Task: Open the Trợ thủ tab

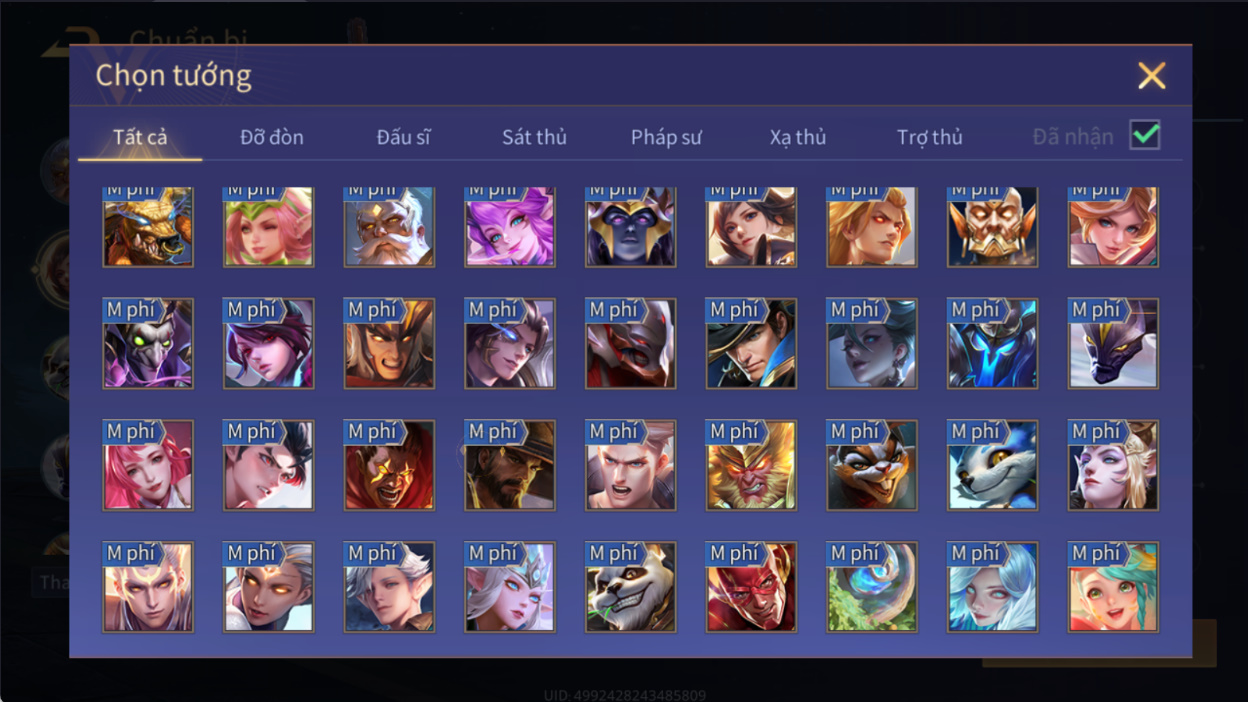Action: [929, 137]
